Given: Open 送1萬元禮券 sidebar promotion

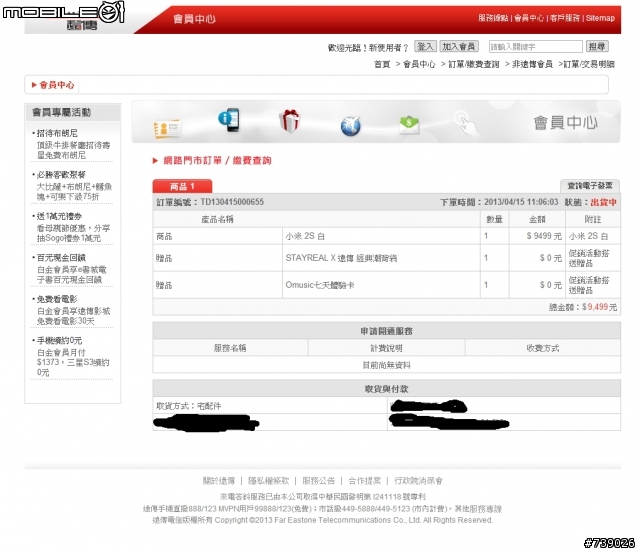Looking at the screenshot, I should [x=59, y=216].
